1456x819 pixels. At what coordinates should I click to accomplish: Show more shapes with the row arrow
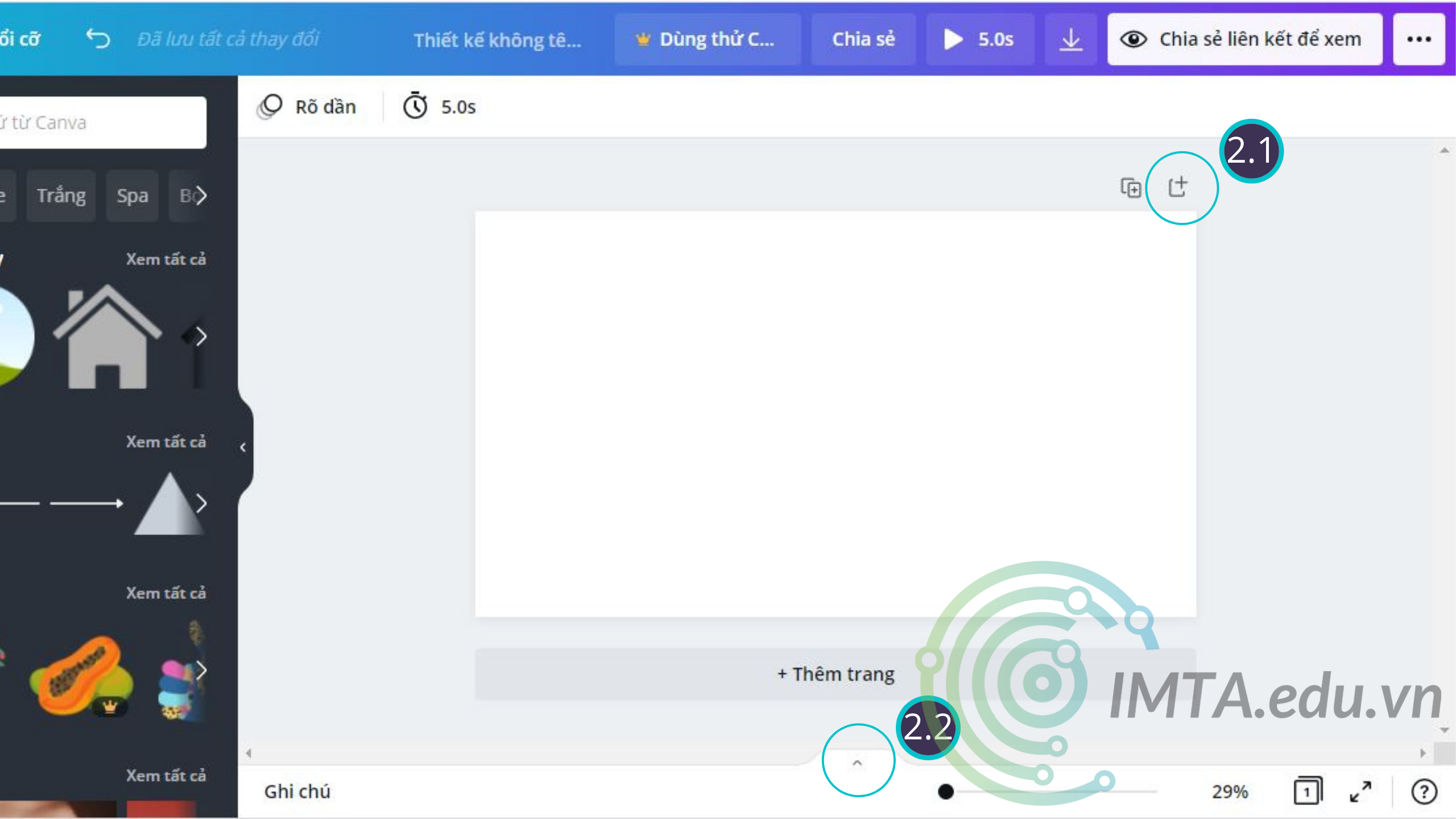(x=201, y=503)
